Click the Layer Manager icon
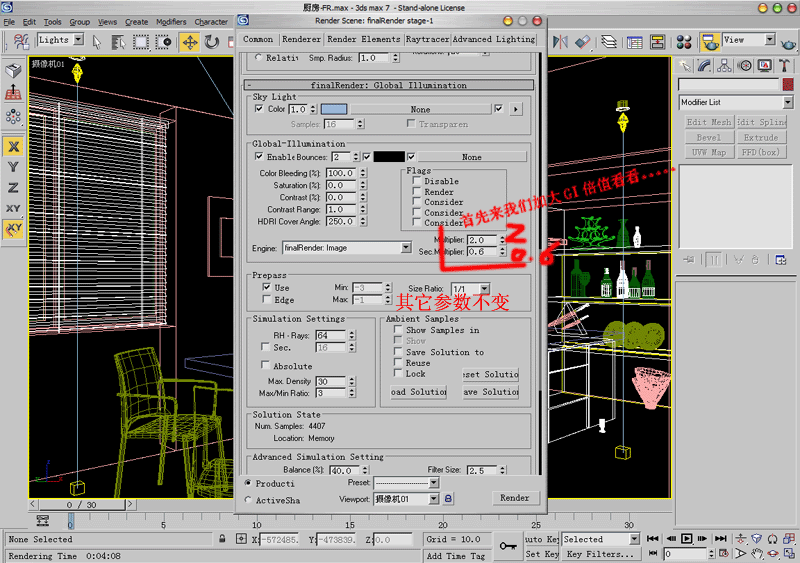 609,41
